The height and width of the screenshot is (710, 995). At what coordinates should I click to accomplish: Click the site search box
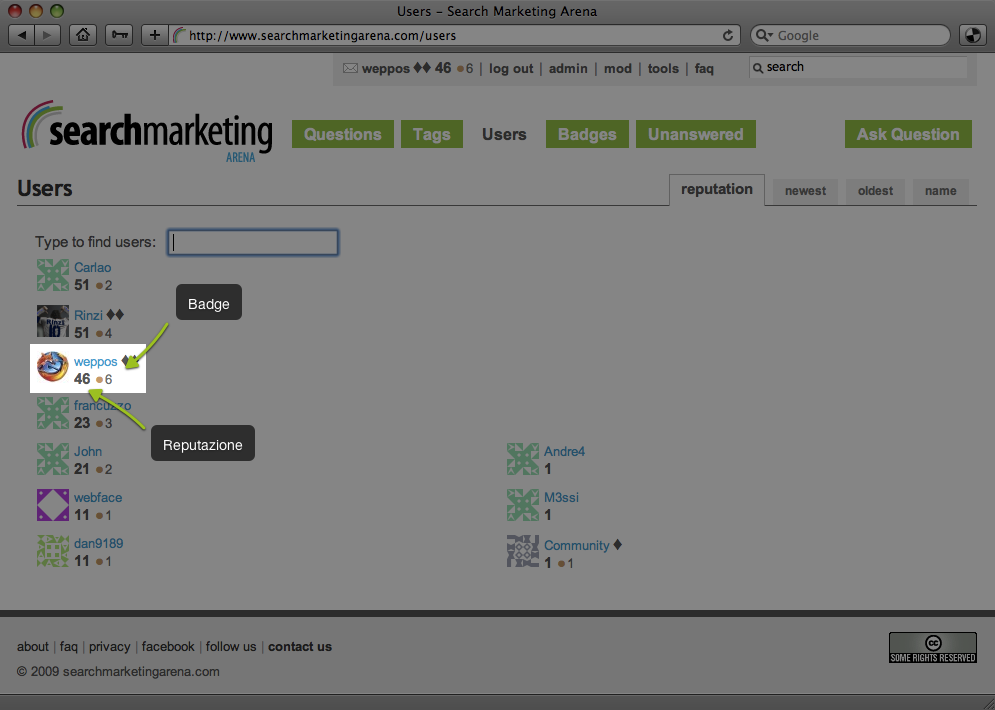click(x=858, y=67)
